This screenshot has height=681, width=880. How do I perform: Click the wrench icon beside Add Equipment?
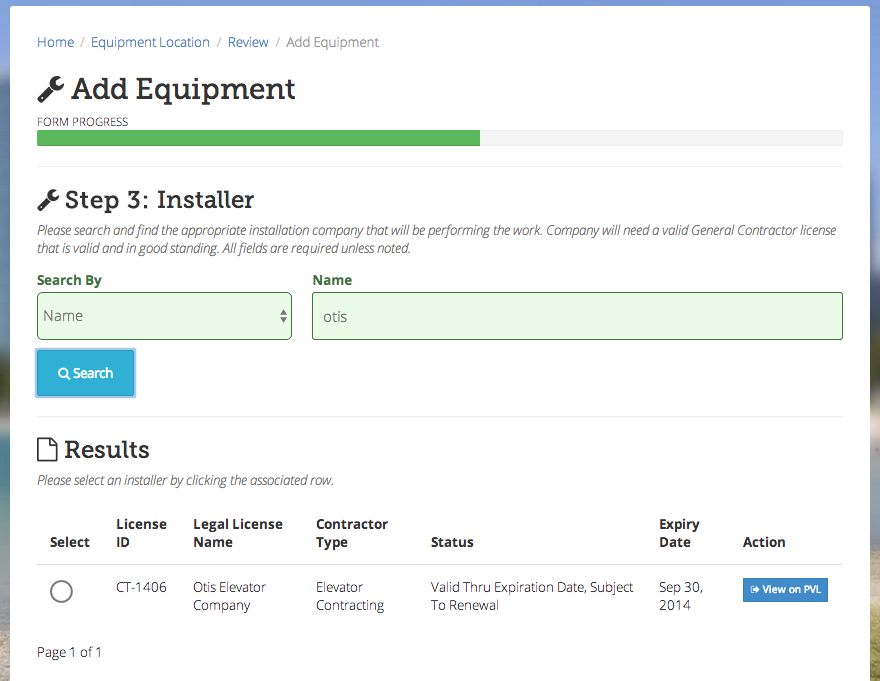[x=51, y=90]
